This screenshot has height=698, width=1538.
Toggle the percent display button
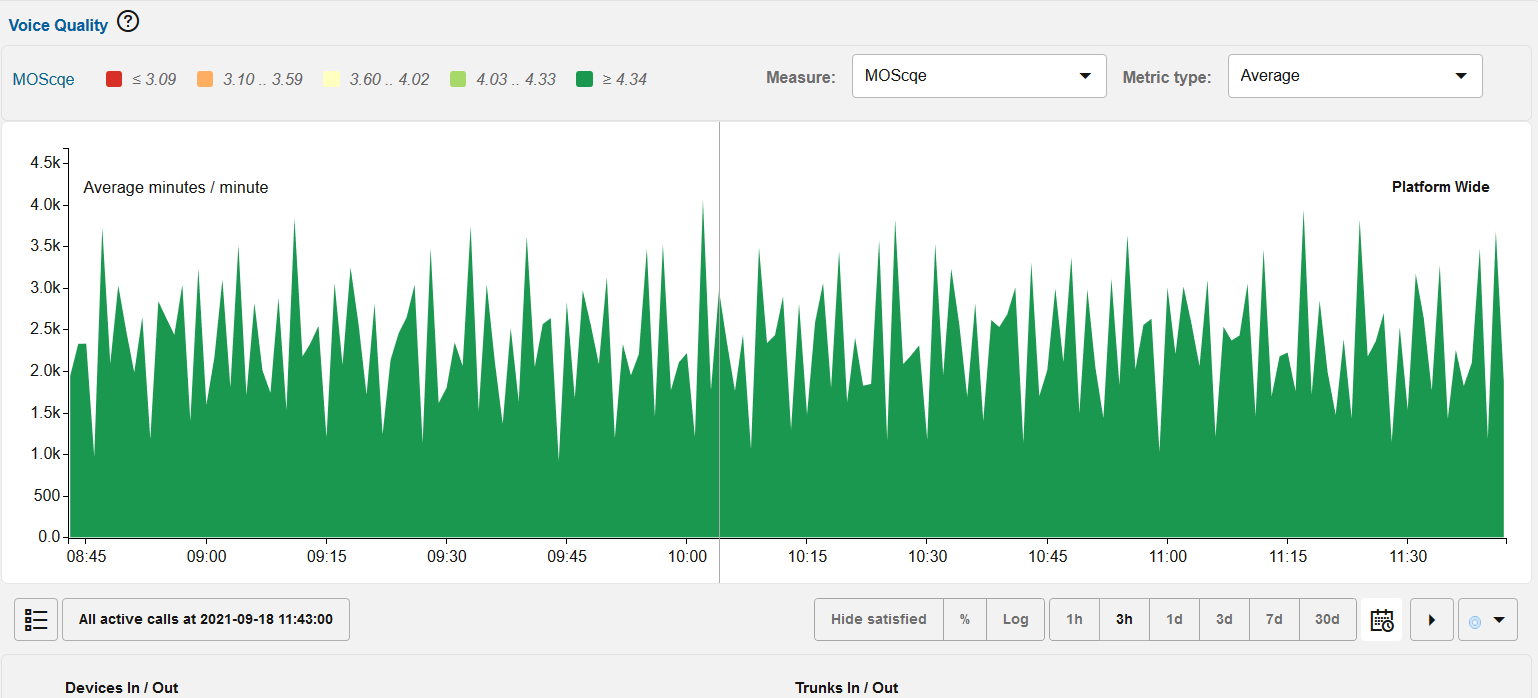coord(965,620)
